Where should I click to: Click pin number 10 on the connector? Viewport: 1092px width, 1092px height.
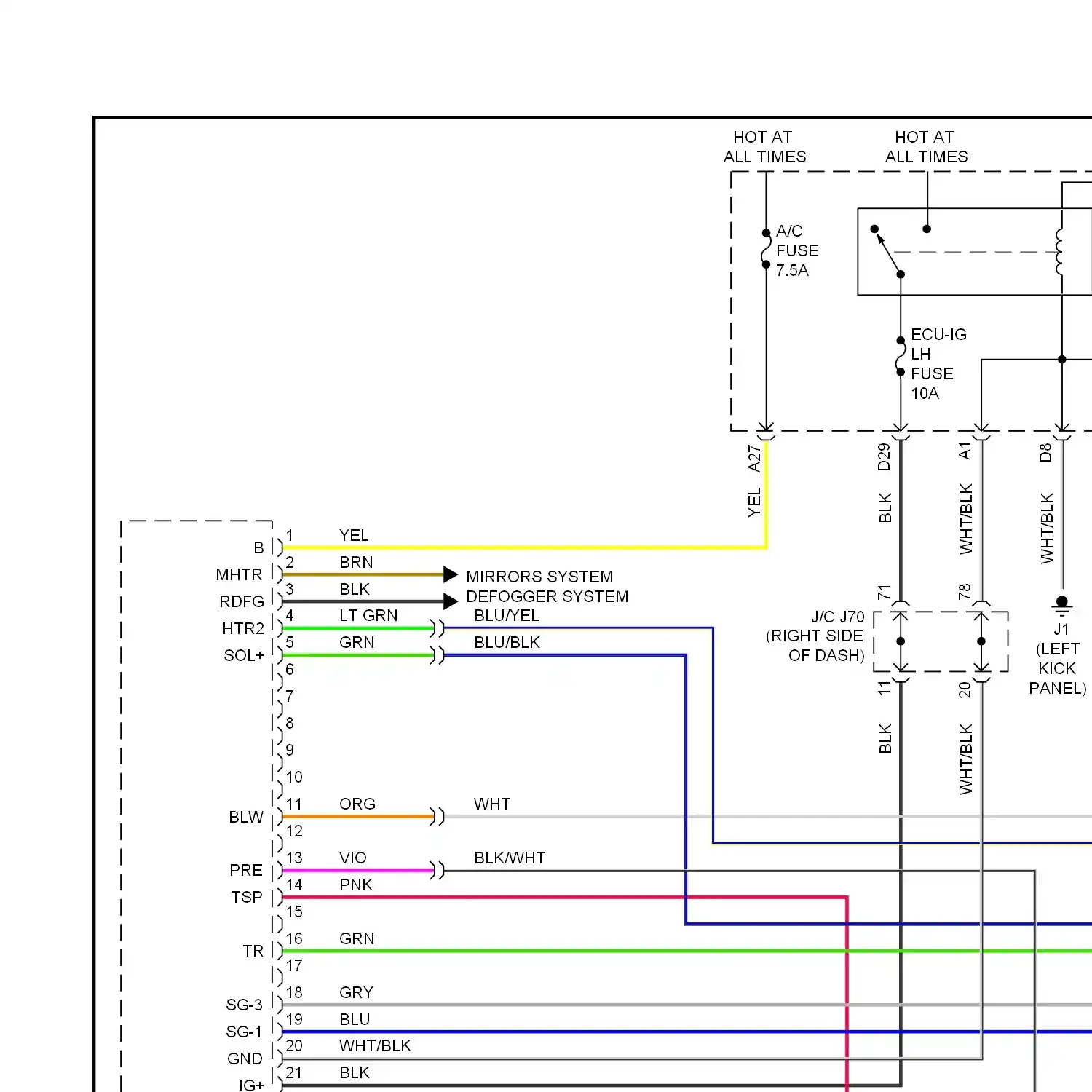294,777
